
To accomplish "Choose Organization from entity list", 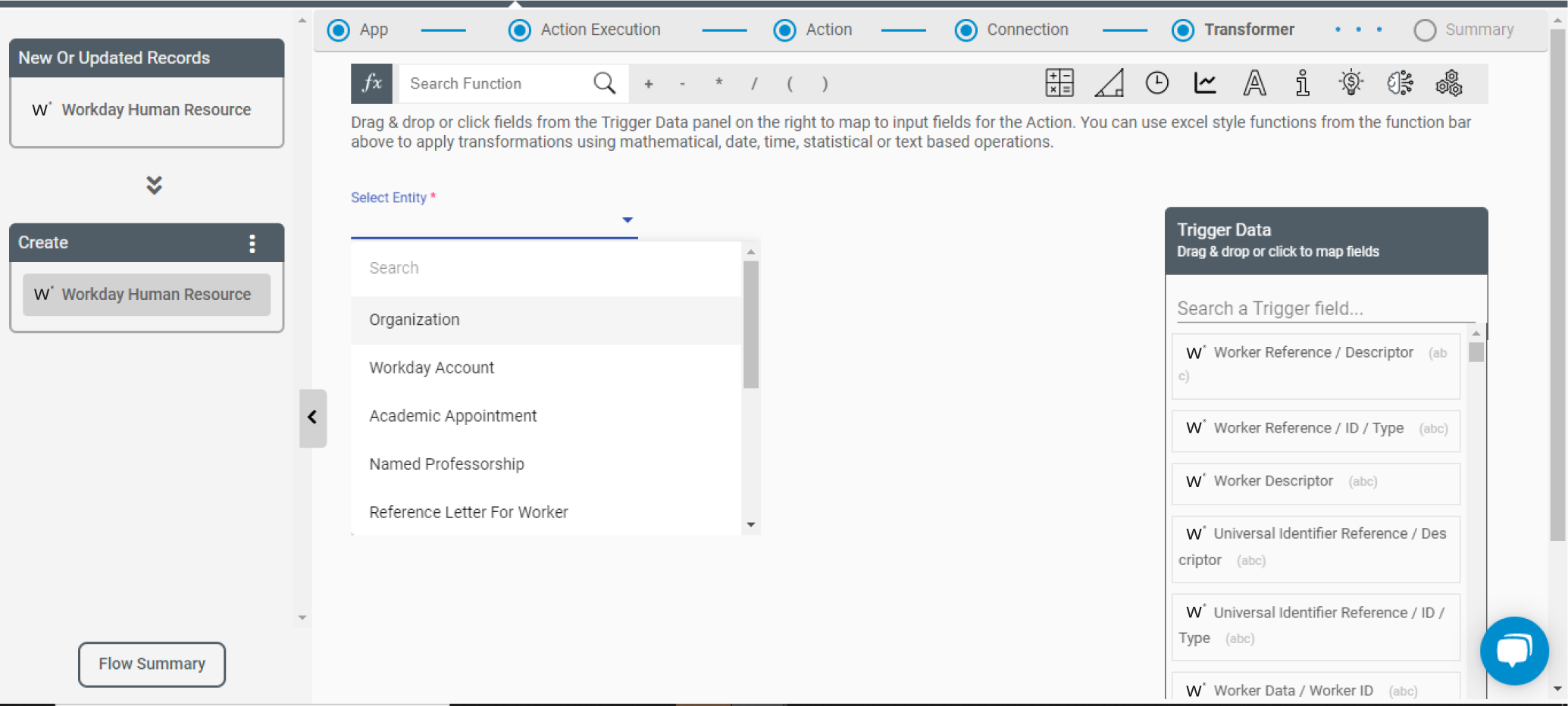I will [546, 320].
